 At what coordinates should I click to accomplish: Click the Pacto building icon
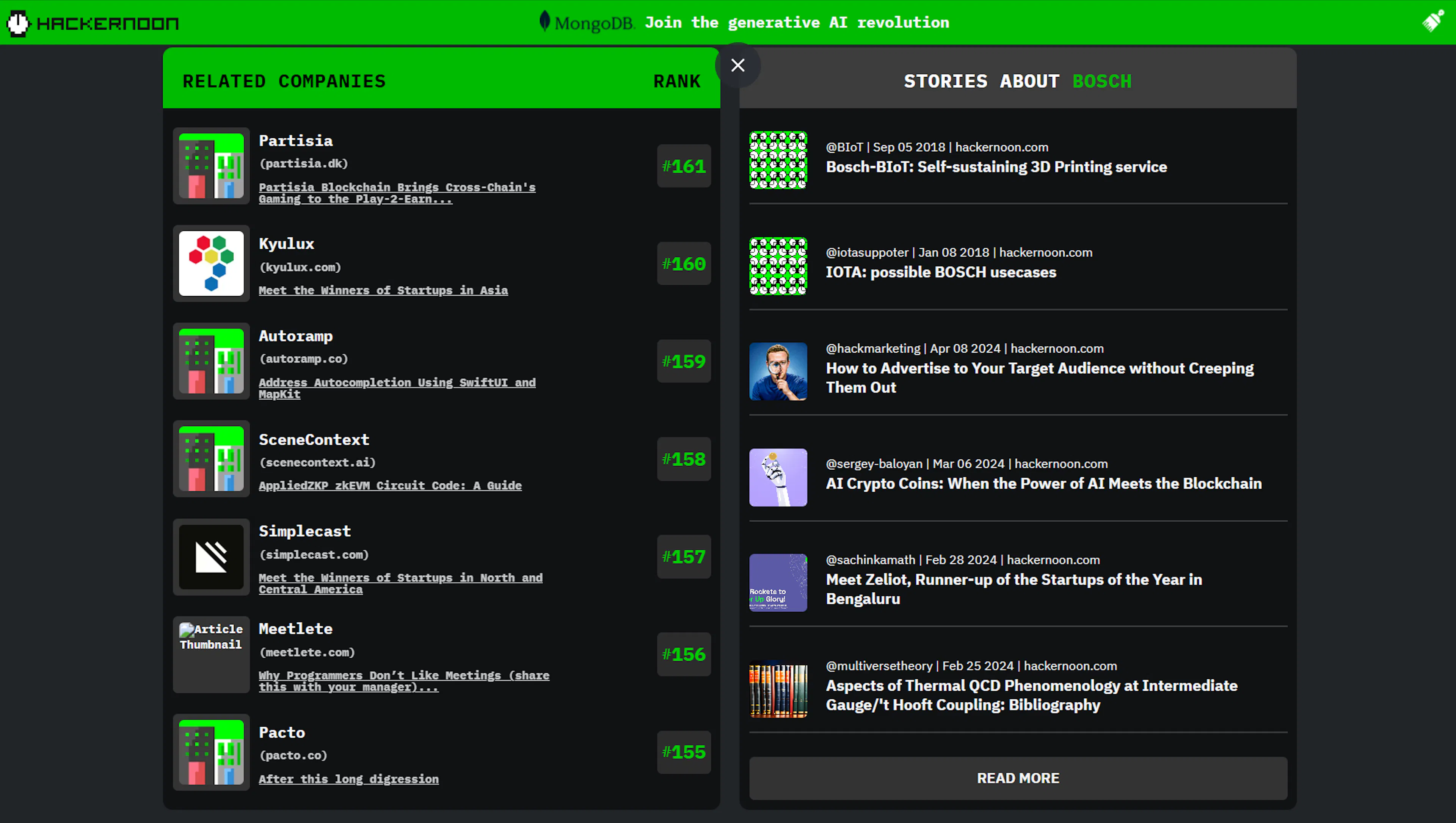(212, 752)
